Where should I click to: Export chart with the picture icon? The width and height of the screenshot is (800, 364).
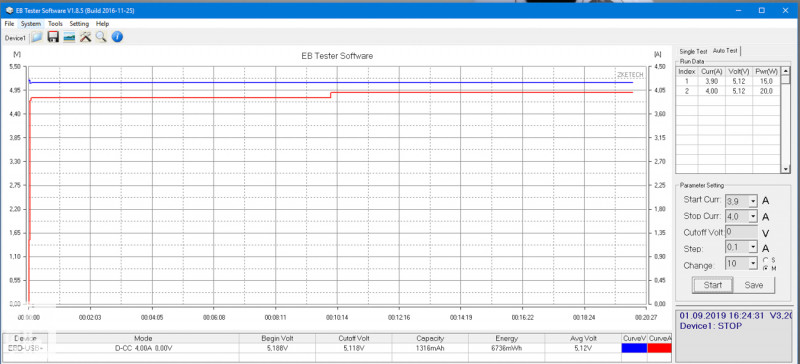click(69, 37)
